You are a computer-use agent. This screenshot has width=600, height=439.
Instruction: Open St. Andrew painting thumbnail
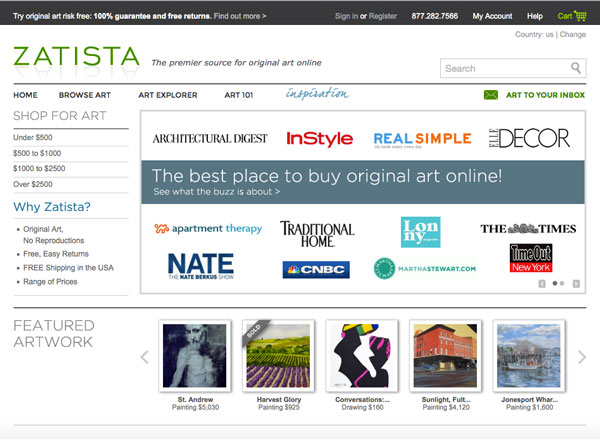(x=195, y=356)
